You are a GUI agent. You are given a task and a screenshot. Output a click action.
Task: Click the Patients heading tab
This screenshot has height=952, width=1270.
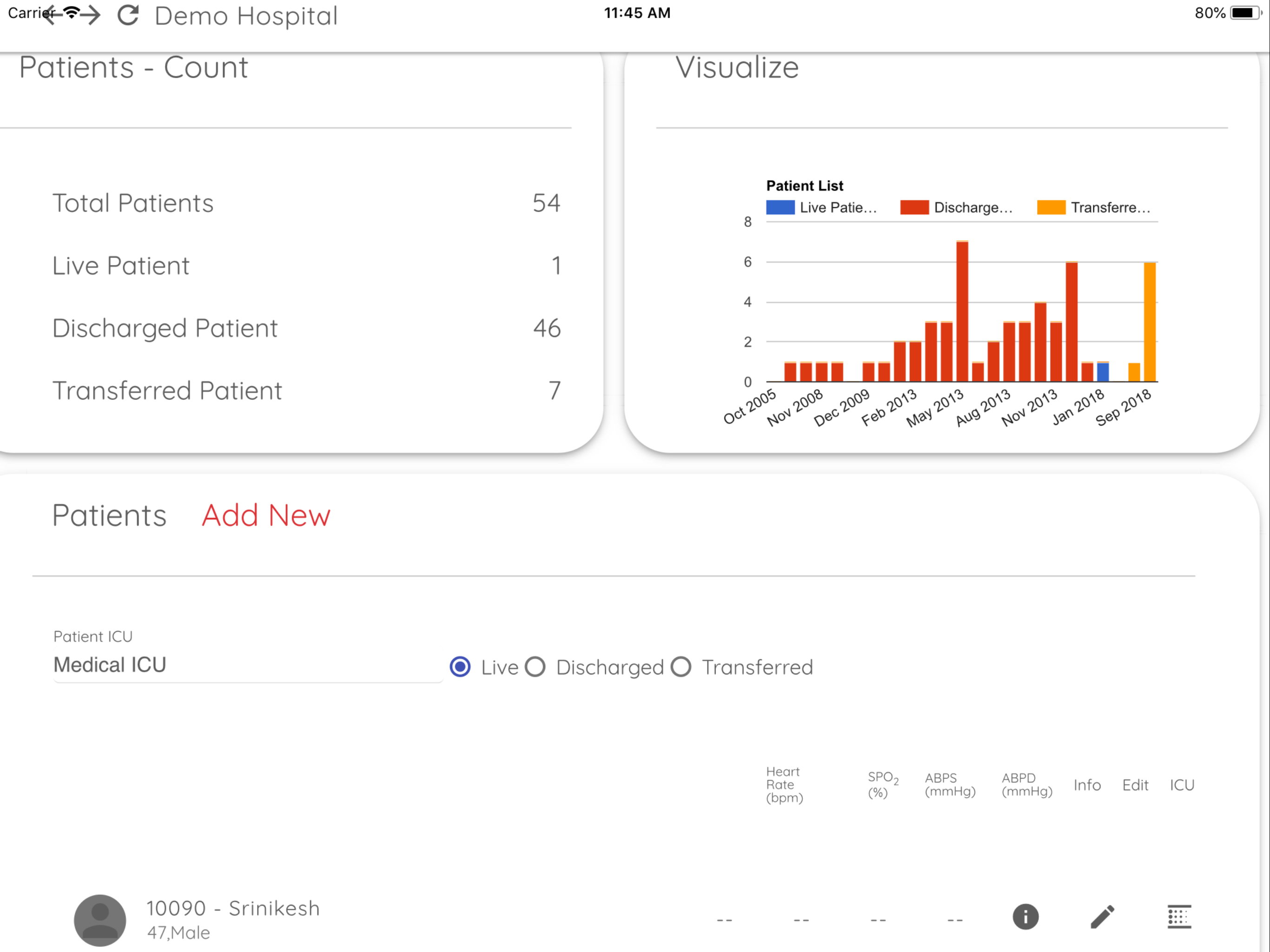pos(109,515)
